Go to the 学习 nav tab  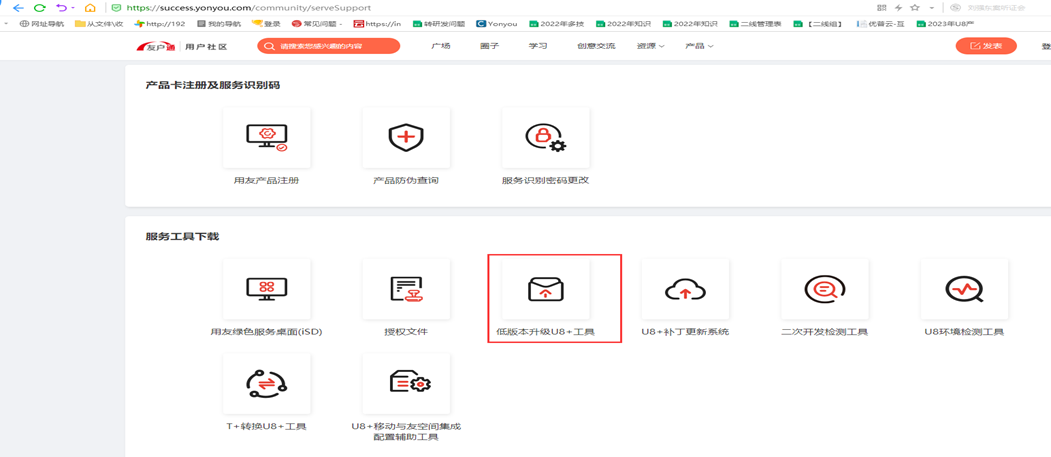coord(538,46)
